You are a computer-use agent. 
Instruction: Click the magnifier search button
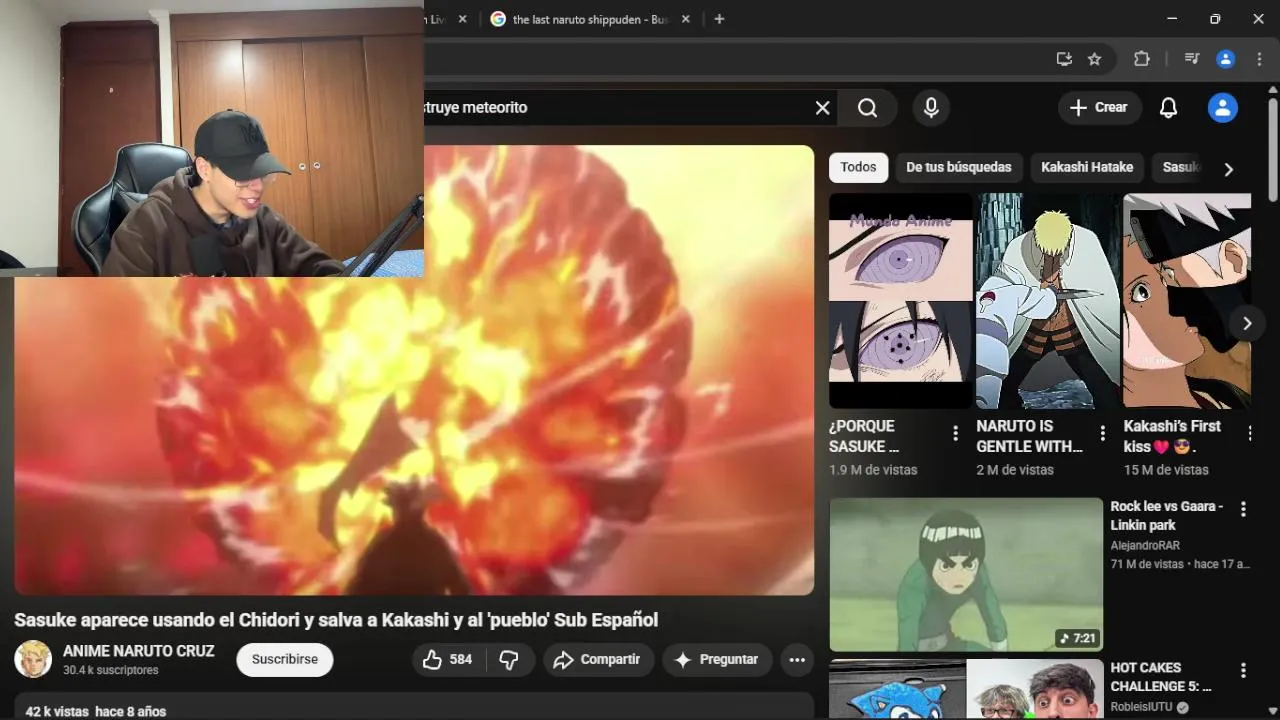(x=867, y=108)
